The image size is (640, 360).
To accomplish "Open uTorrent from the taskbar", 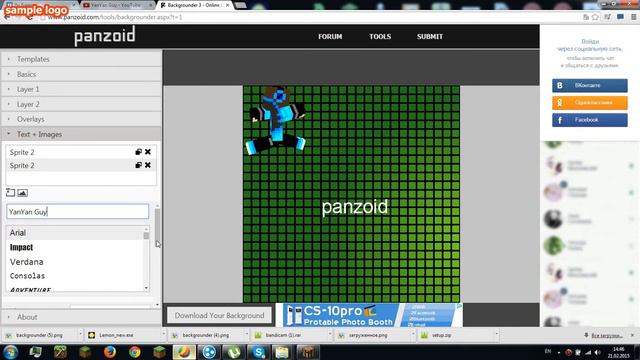I will click(233, 352).
